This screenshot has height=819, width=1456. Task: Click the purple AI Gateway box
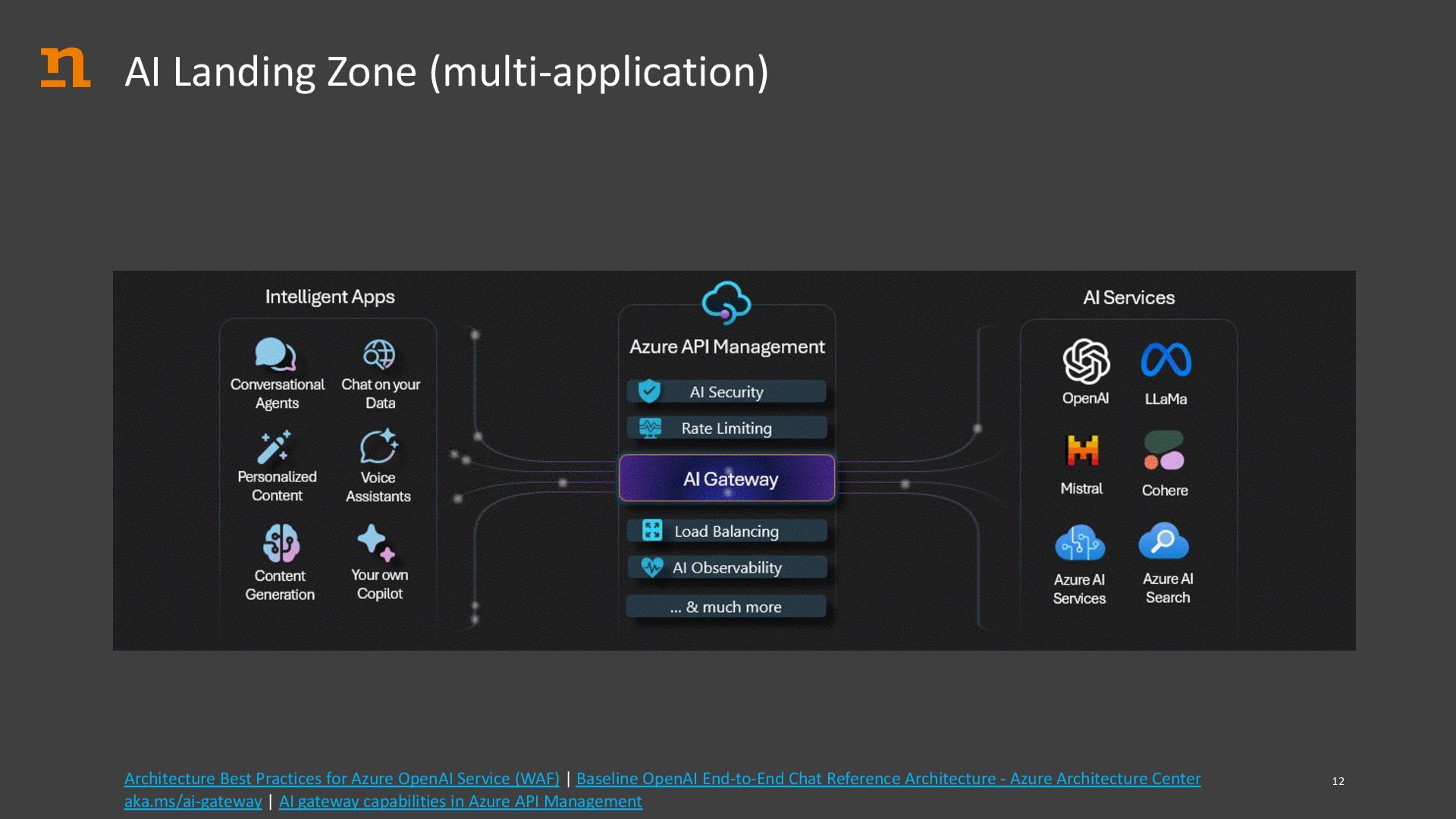point(727,479)
